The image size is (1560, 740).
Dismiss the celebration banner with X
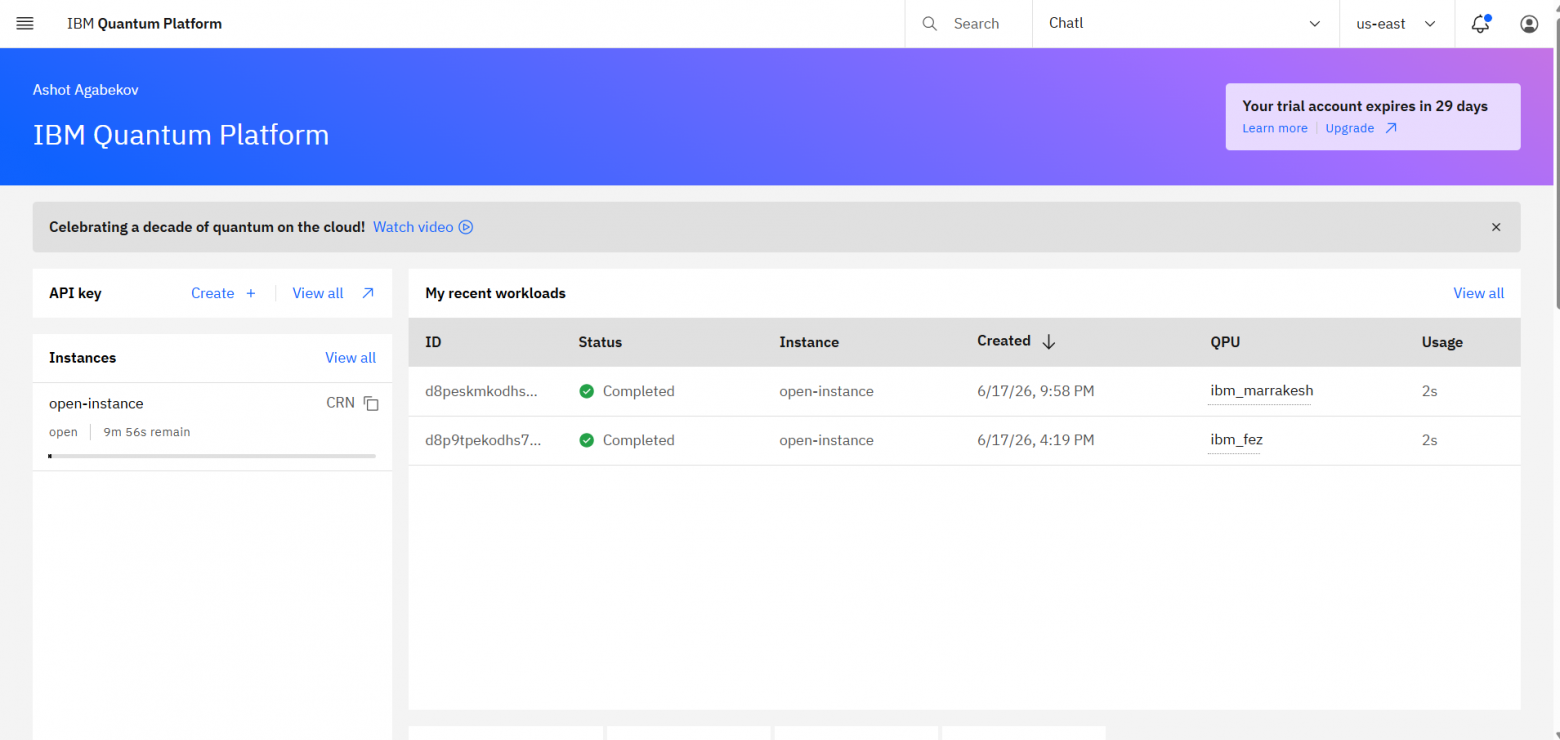pos(1496,227)
